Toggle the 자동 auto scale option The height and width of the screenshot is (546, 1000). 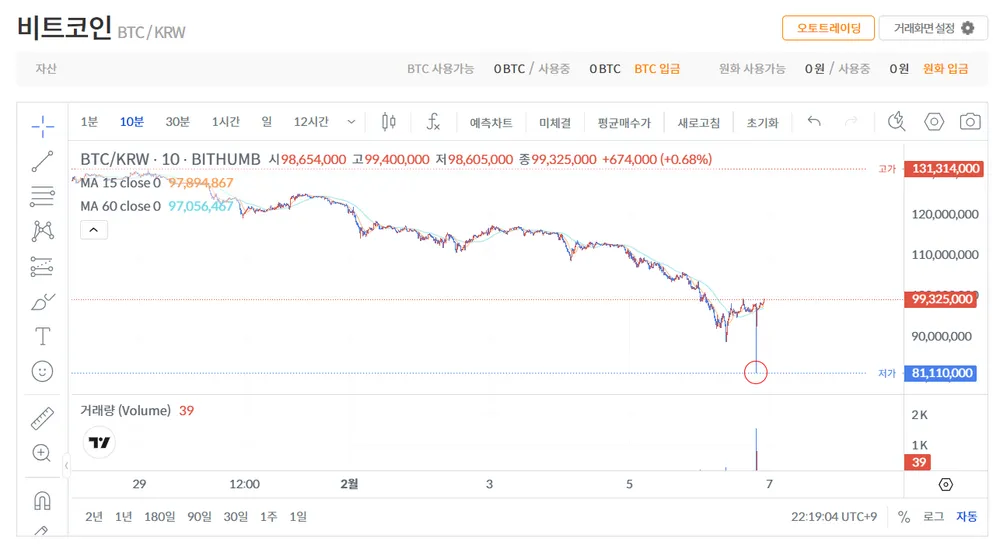[x=966, y=517]
